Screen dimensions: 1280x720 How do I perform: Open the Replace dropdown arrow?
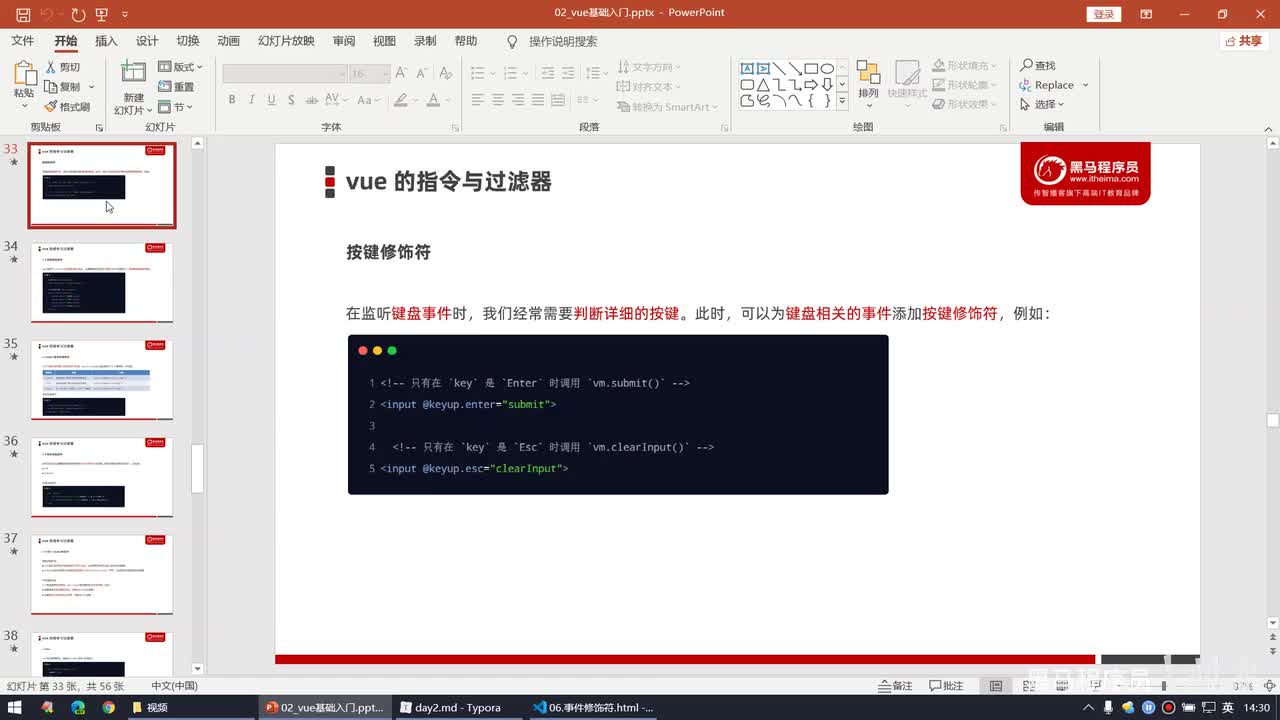1085,85
